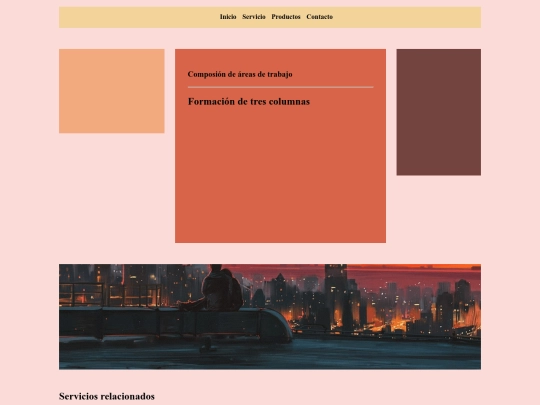Click the 'Servicios relacionados' heading
Viewport: 540px width, 405px height.
tap(107, 396)
